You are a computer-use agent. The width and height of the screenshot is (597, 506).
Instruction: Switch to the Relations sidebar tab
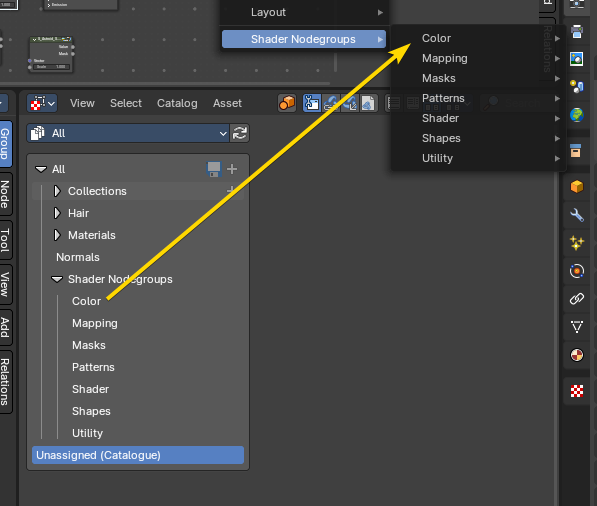click(x=5, y=382)
